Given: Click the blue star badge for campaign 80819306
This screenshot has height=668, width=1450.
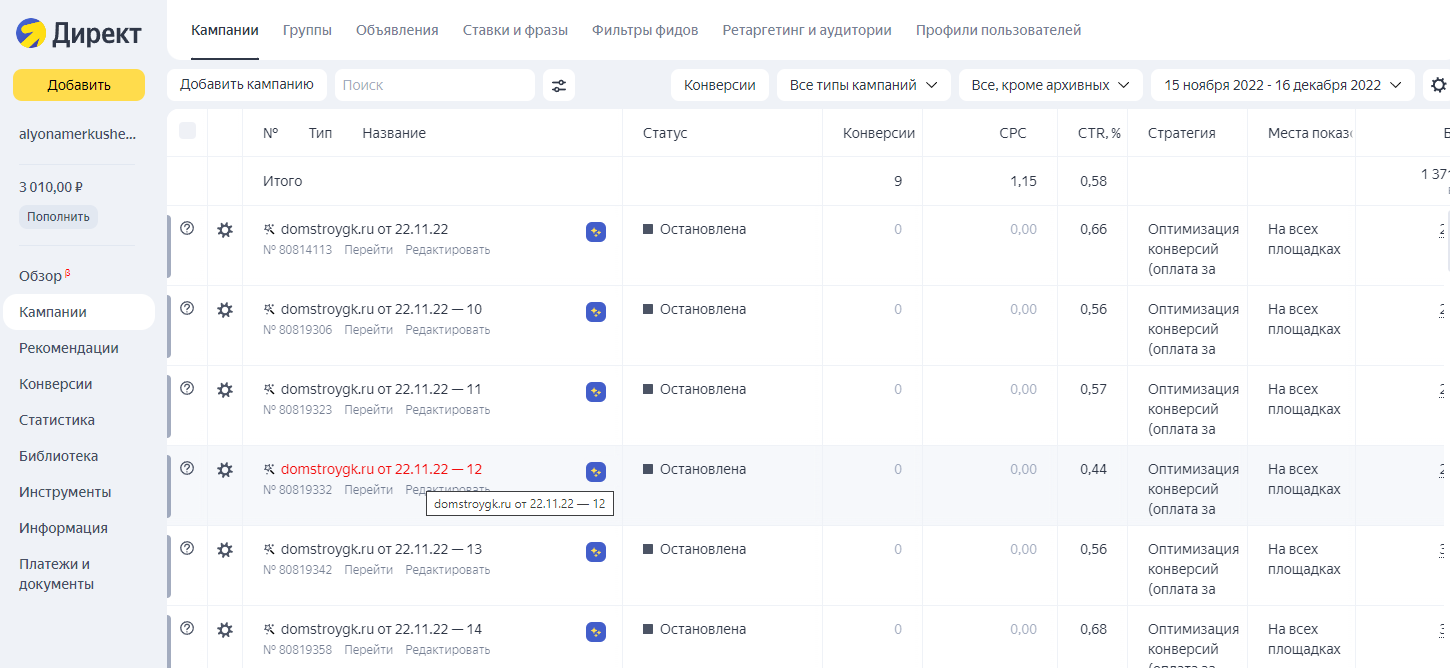Looking at the screenshot, I should [x=596, y=312].
